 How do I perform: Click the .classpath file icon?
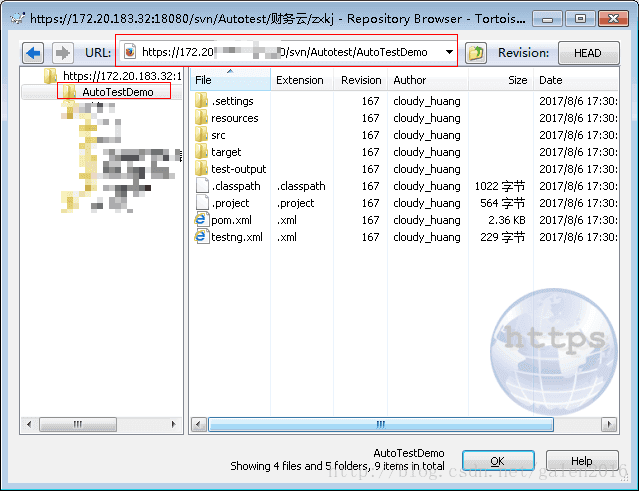click(202, 186)
